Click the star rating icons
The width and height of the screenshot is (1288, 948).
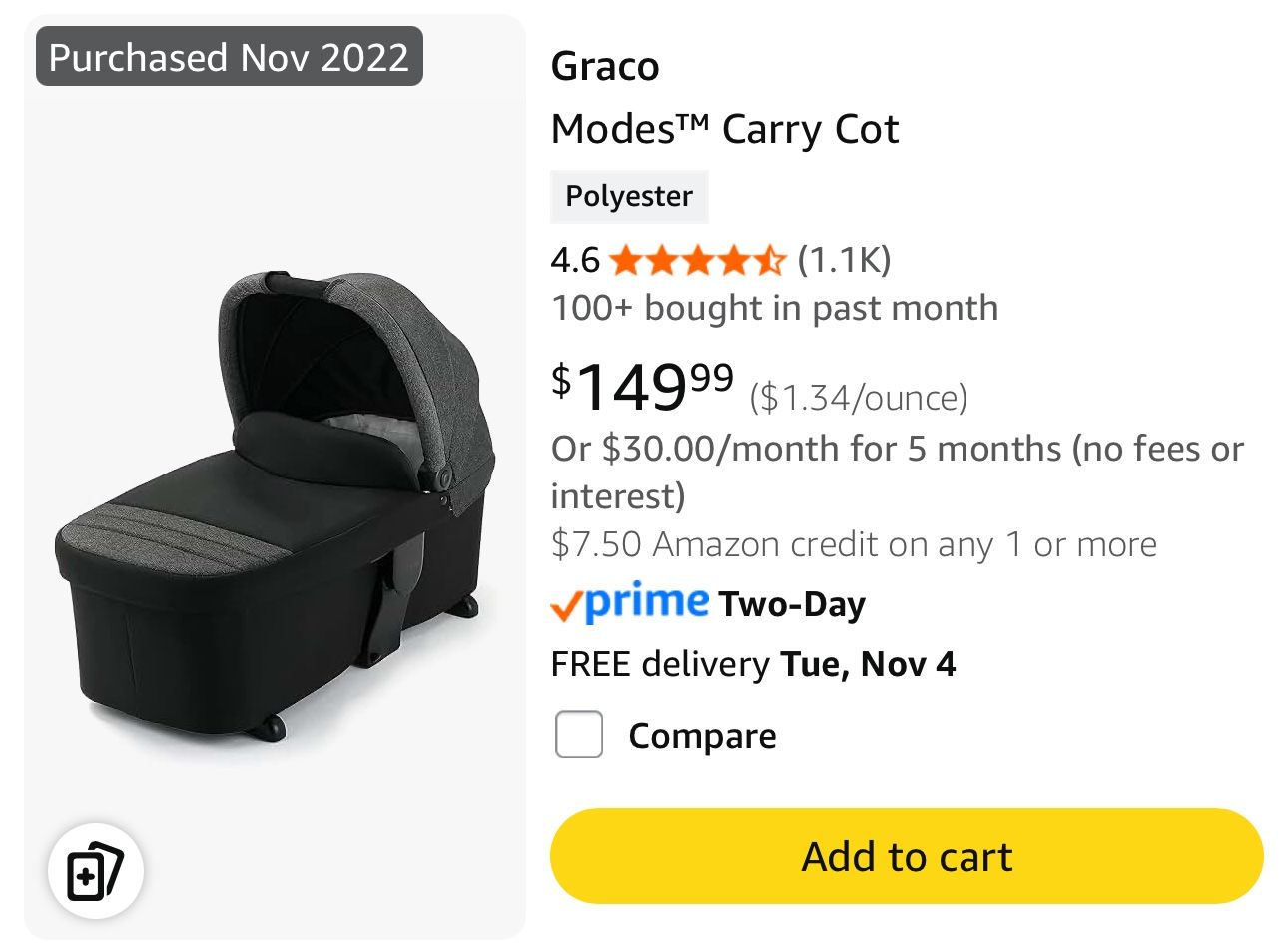696,259
